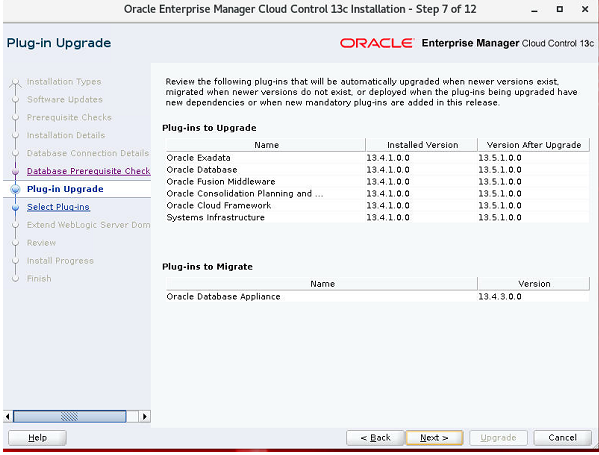Click the Version header in Migrate table
Screen dimensions: 599x455
pyautogui.click(x=534, y=284)
